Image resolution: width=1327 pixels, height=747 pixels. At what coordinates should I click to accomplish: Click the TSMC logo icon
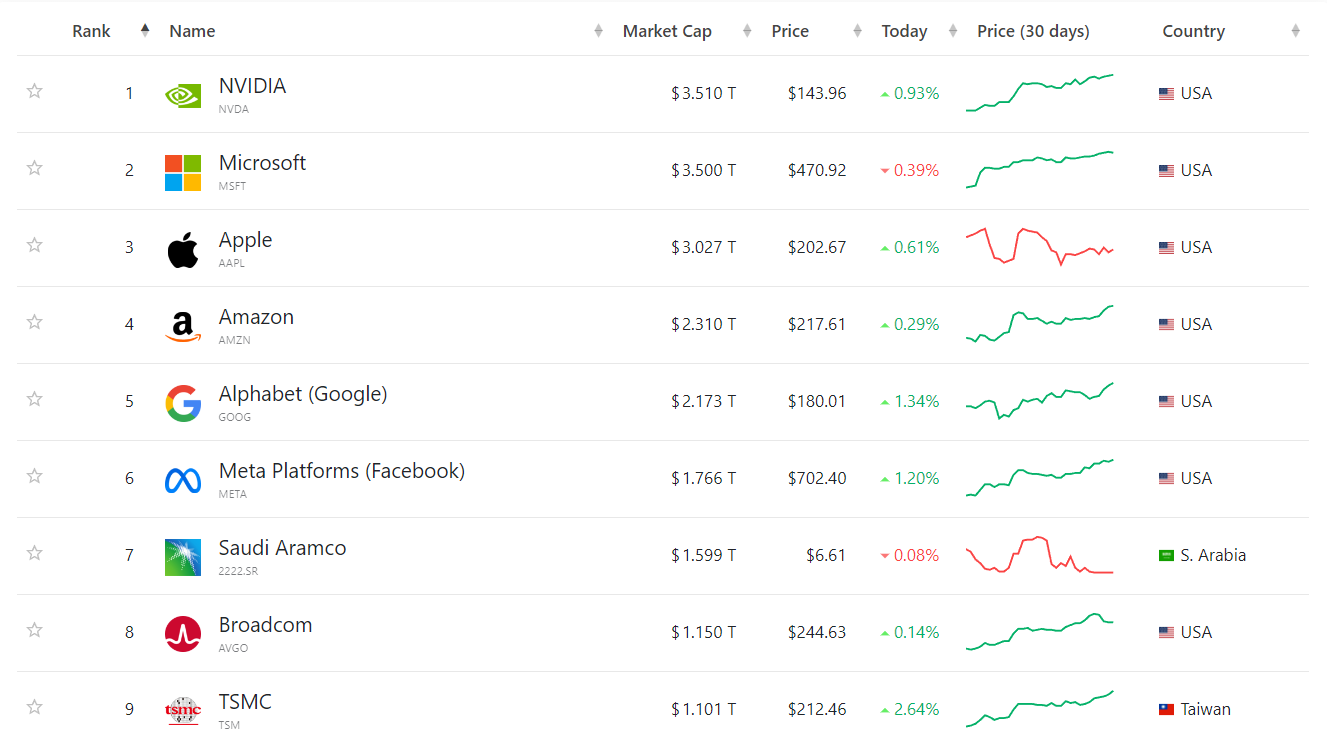click(x=183, y=710)
